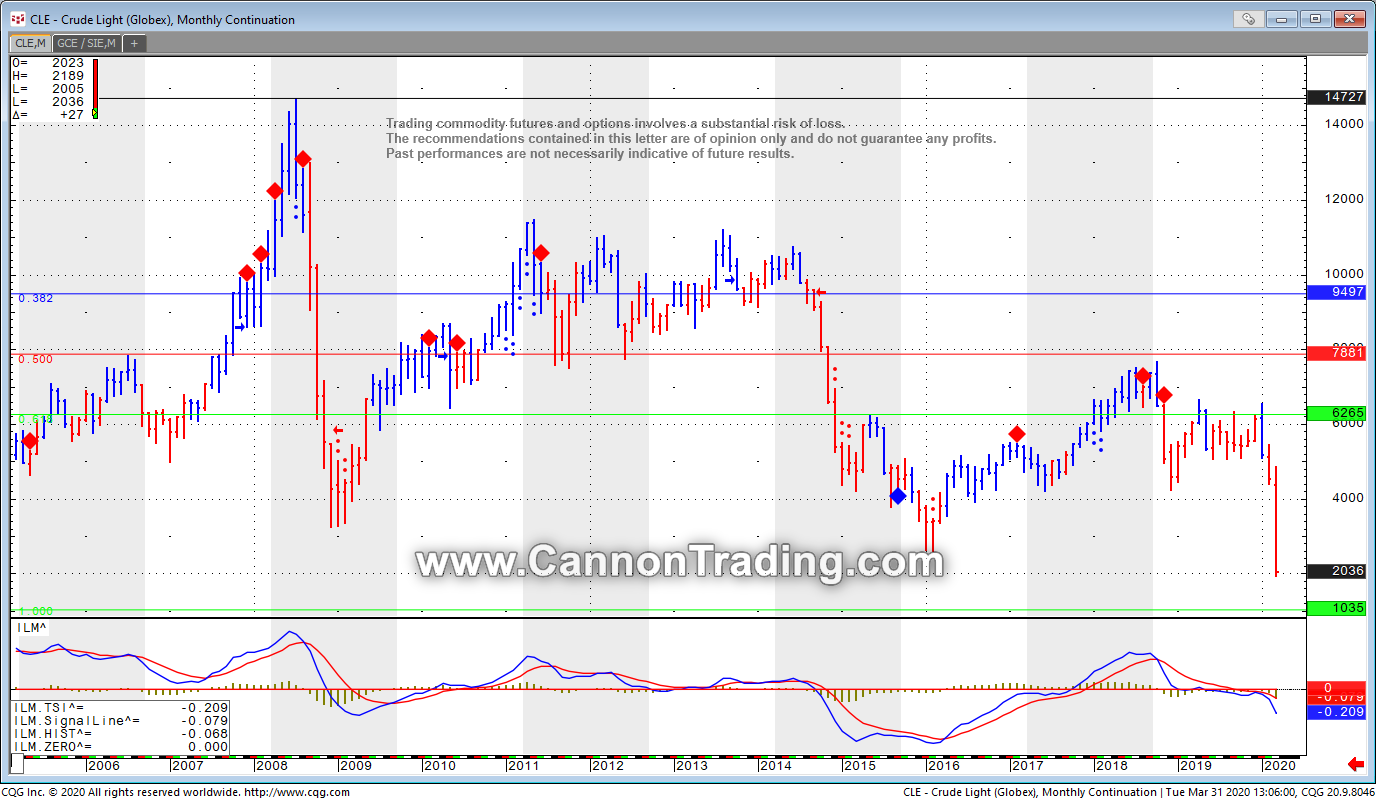The image size is (1376, 800).
Task: Click the chart link icon in title bar
Action: (x=1247, y=18)
